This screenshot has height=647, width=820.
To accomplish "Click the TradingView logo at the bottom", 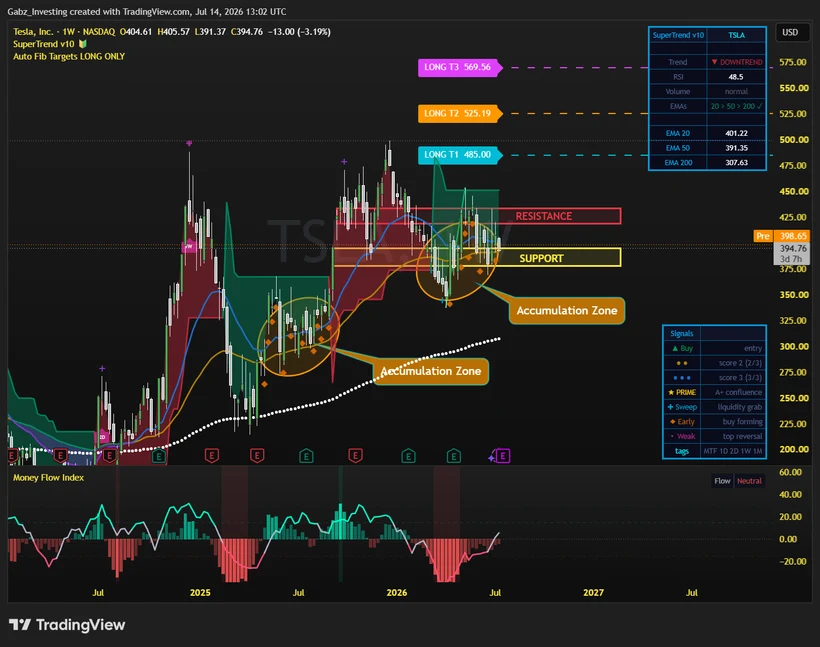I will point(67,625).
